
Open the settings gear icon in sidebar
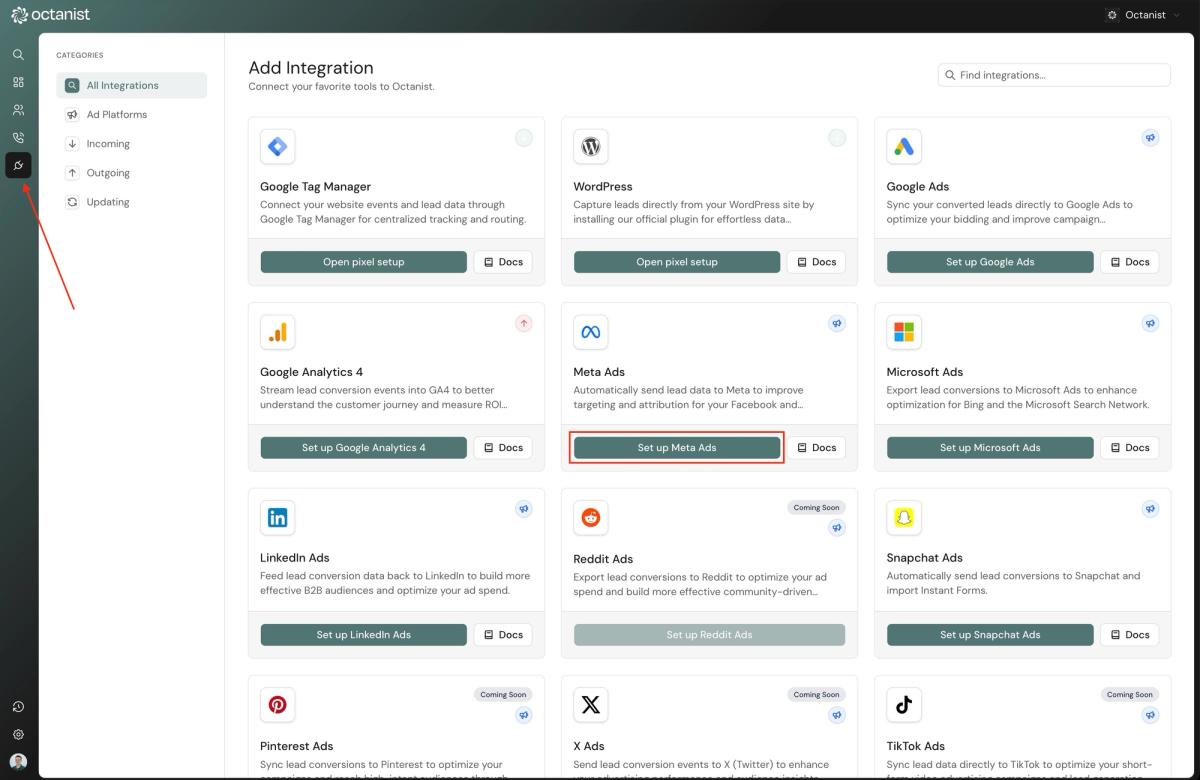click(18, 734)
